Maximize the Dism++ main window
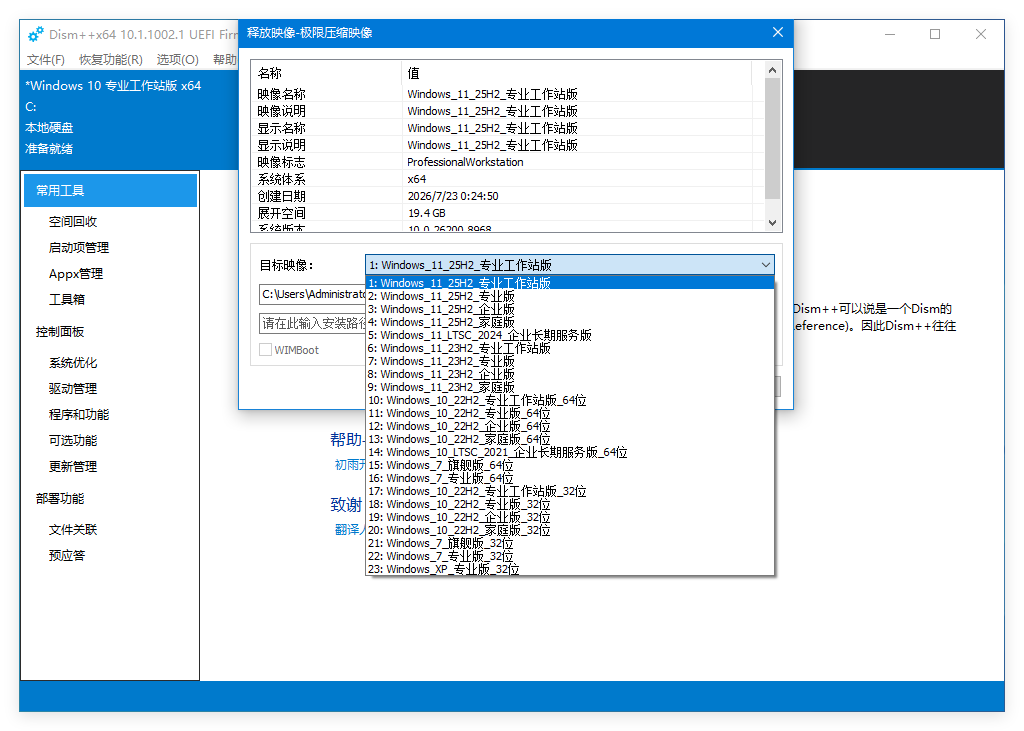Image resolution: width=1024 pixels, height=731 pixels. coord(935,34)
